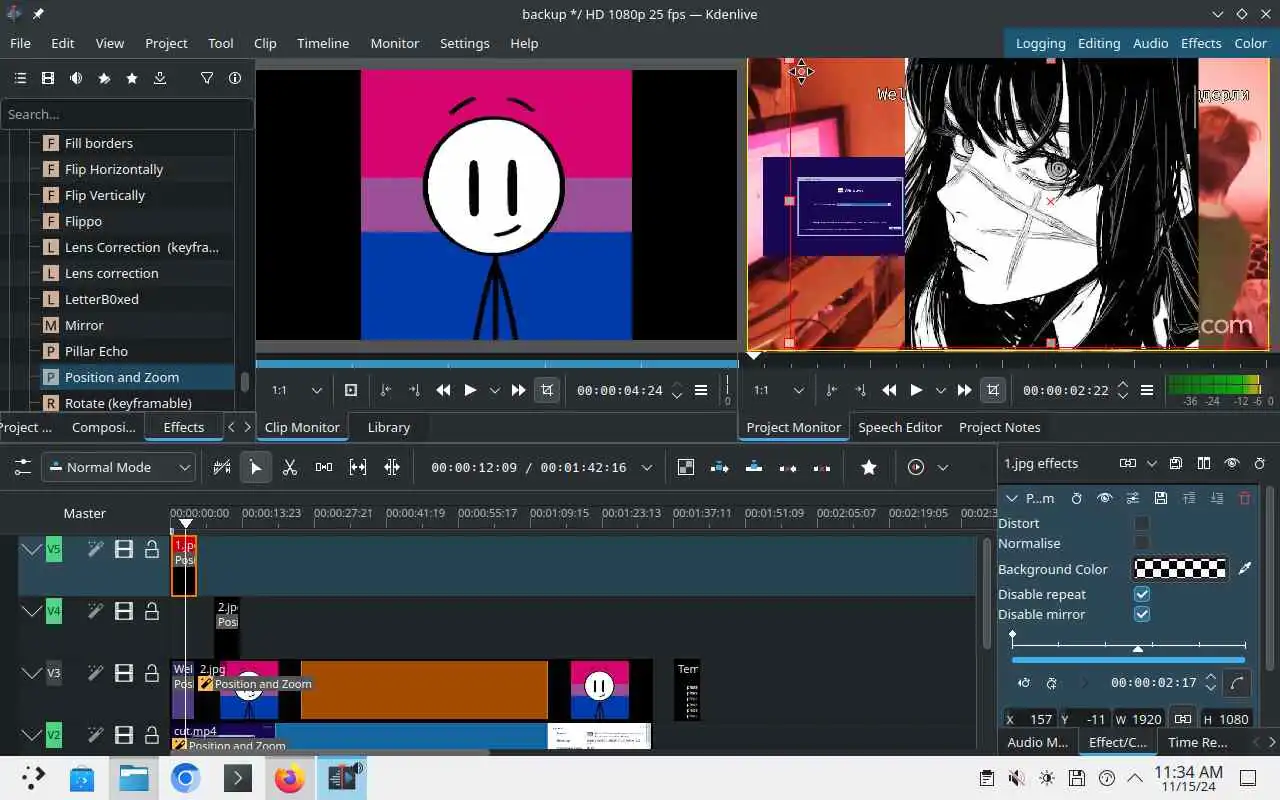Uncheck Disable mirror
This screenshot has height=800, width=1280.
point(1142,614)
